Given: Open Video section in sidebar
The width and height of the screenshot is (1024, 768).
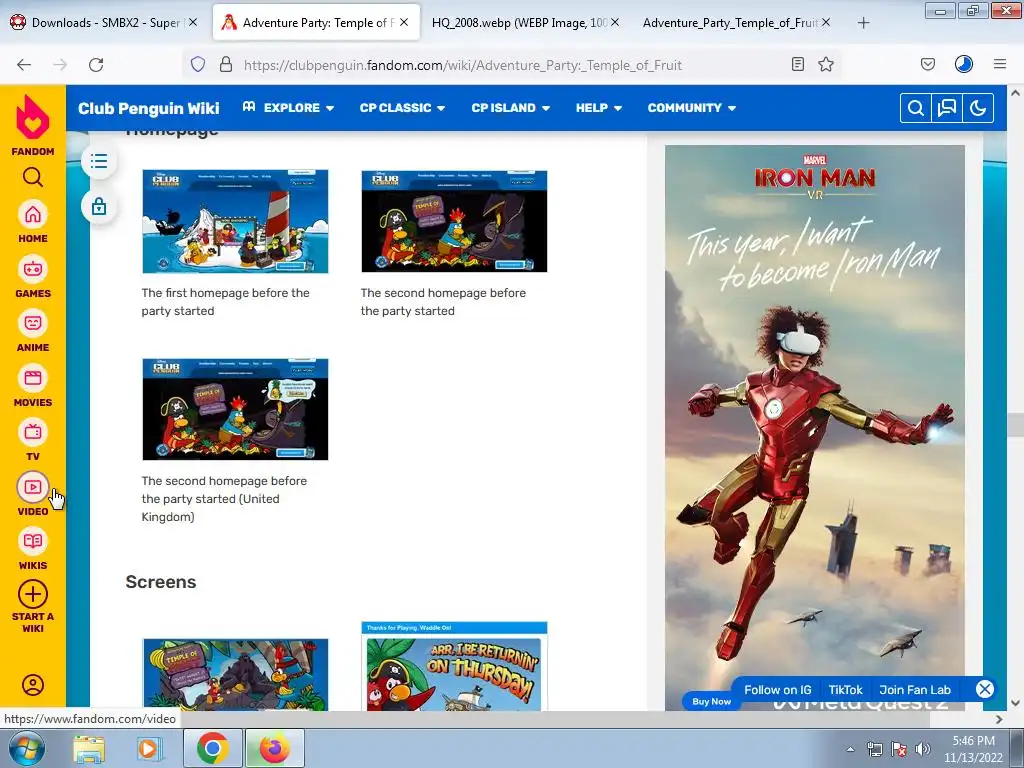Looking at the screenshot, I should pyautogui.click(x=33, y=487).
